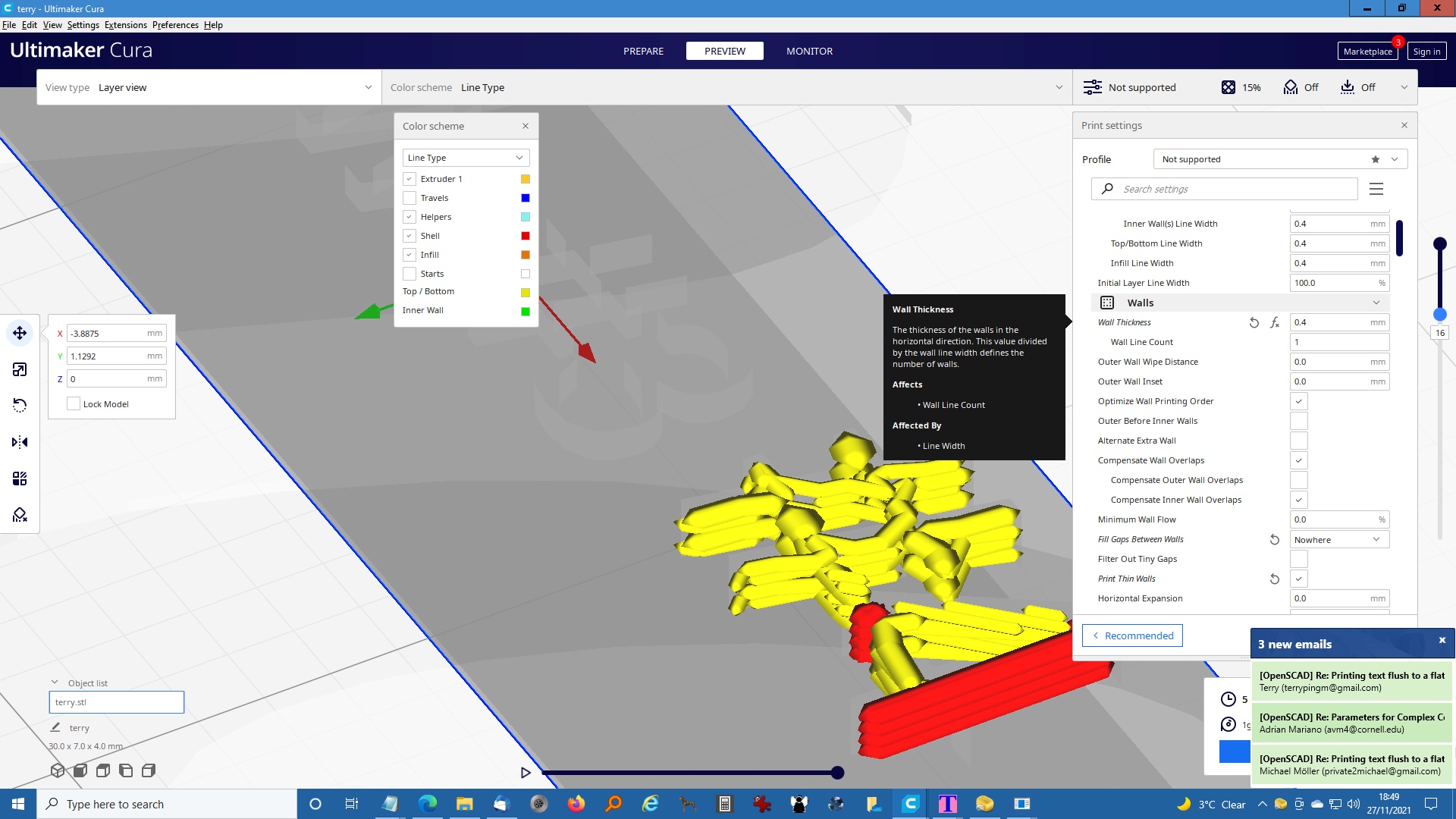Toggle the Lock Model checkbox
This screenshot has width=1456, height=819.
74,403
